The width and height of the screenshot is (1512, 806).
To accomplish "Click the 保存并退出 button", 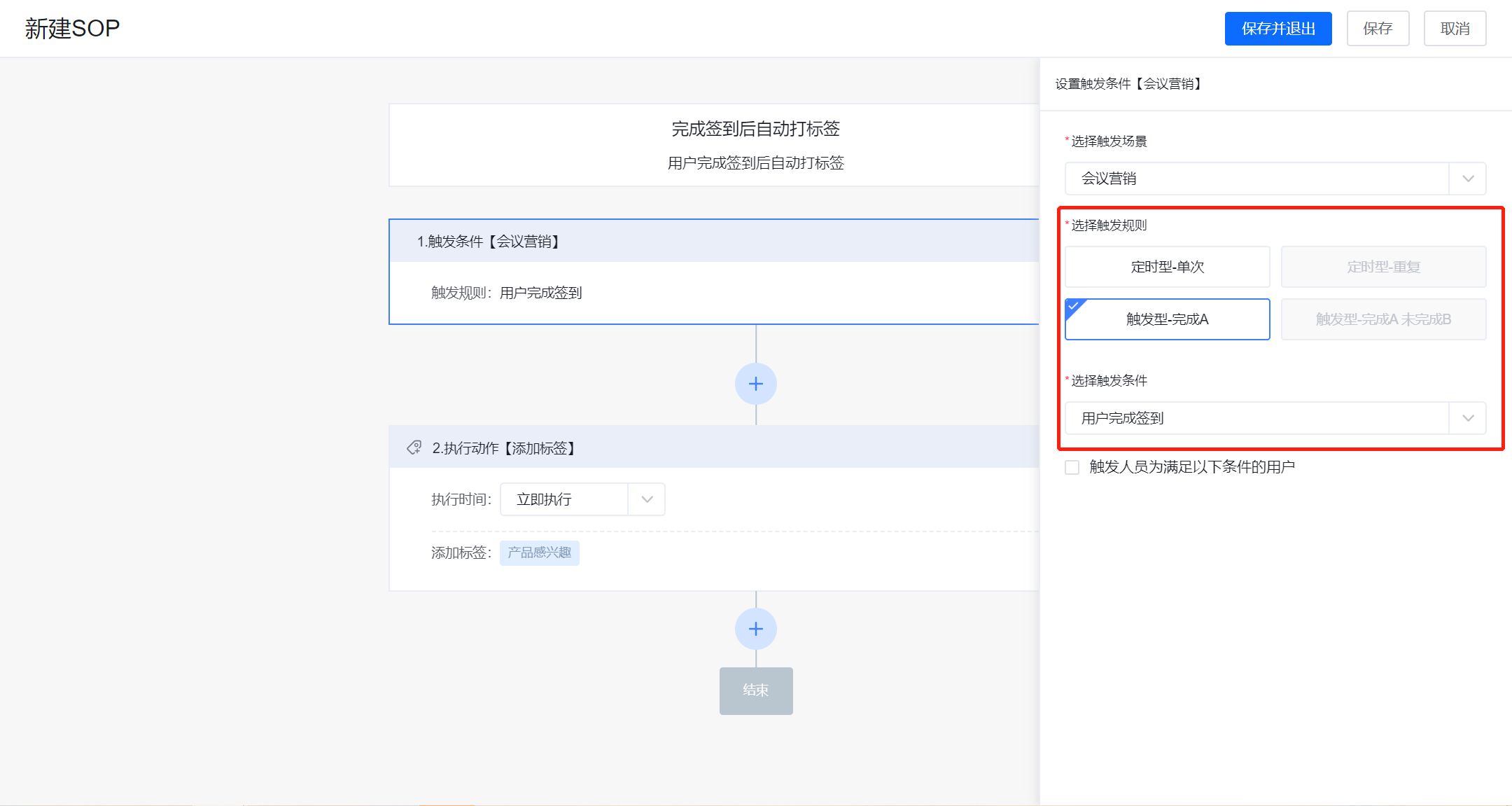I will click(x=1278, y=29).
